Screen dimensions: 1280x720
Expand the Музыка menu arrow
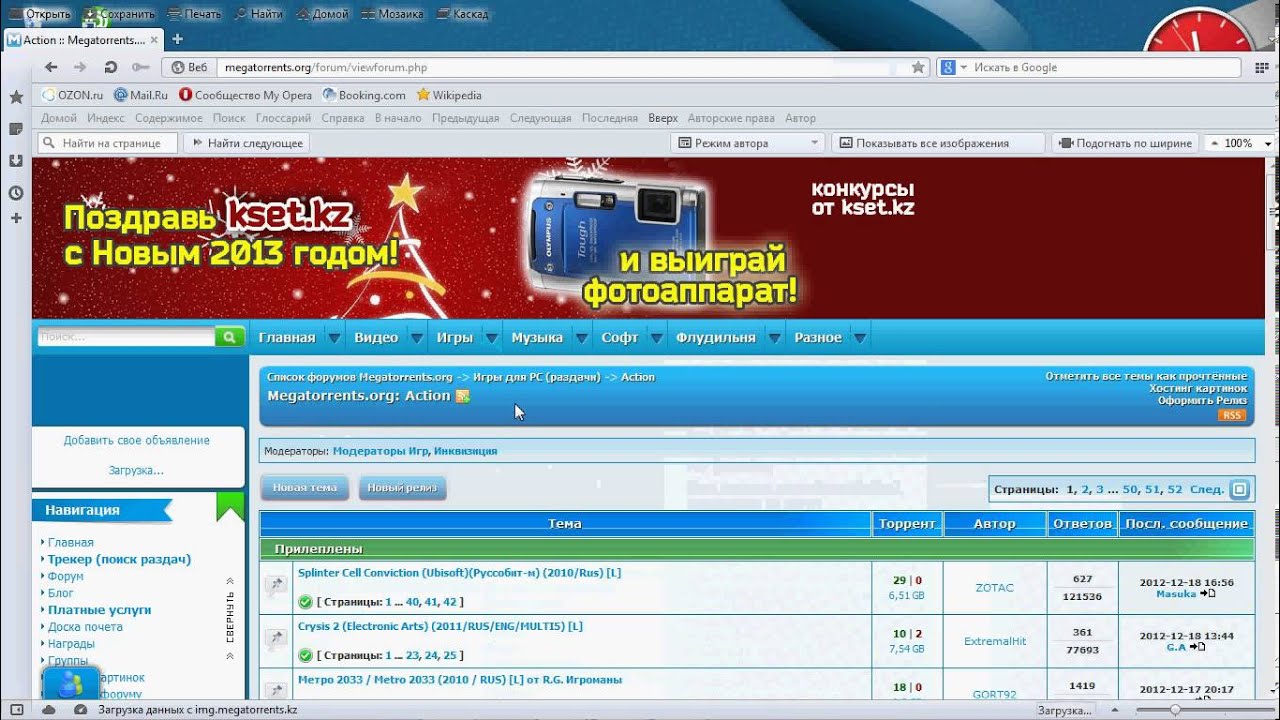[582, 338]
